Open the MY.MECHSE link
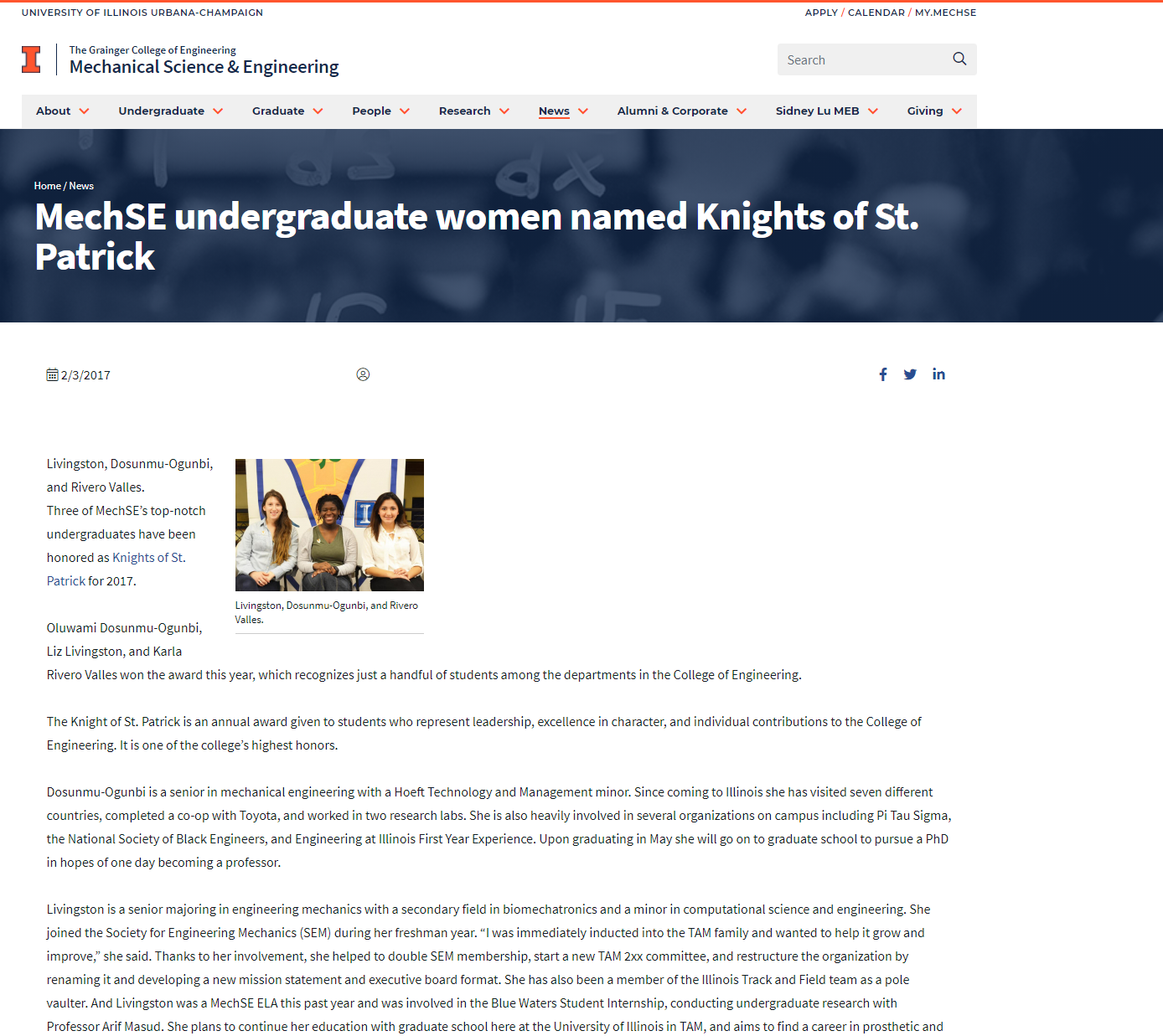The width and height of the screenshot is (1163, 1036). tap(945, 13)
